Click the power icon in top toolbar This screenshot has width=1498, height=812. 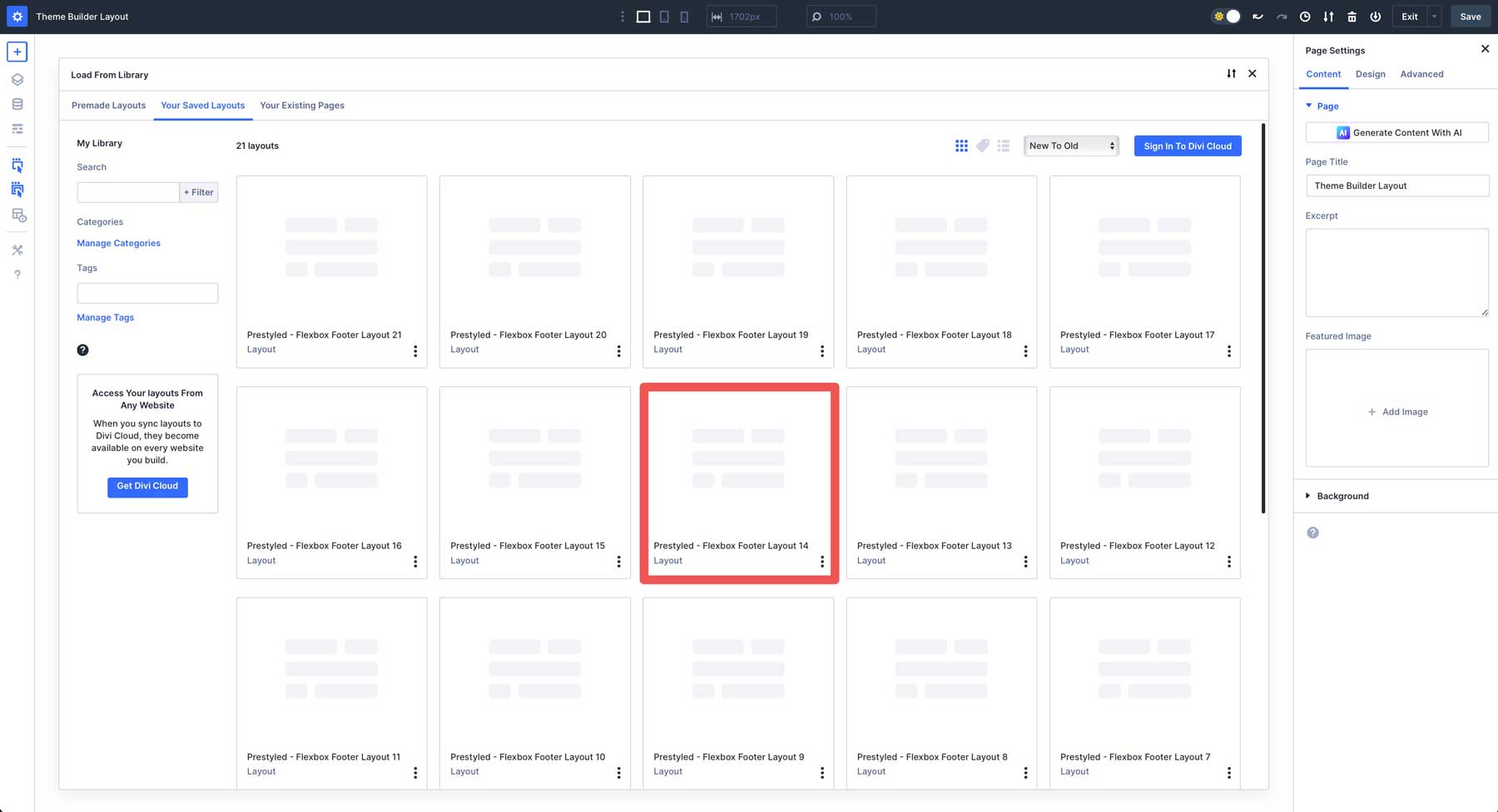1375,17
